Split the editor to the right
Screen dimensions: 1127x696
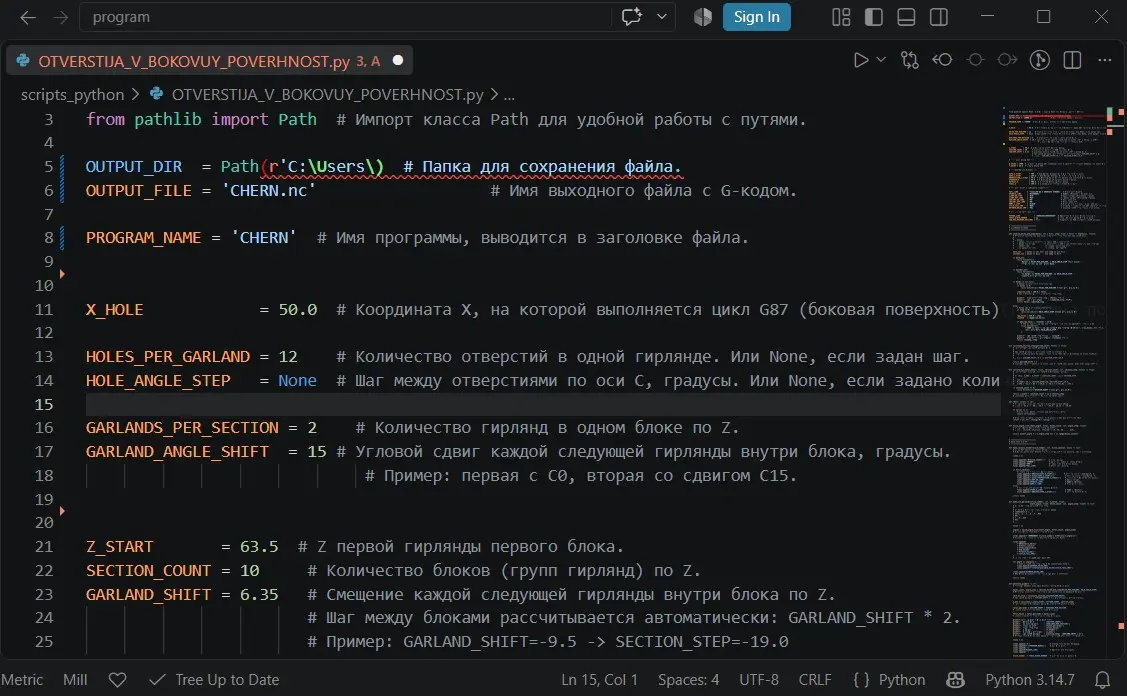click(x=1072, y=60)
